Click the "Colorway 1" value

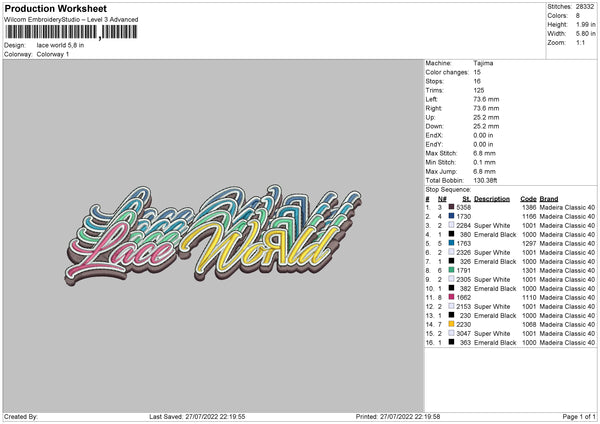[53, 54]
